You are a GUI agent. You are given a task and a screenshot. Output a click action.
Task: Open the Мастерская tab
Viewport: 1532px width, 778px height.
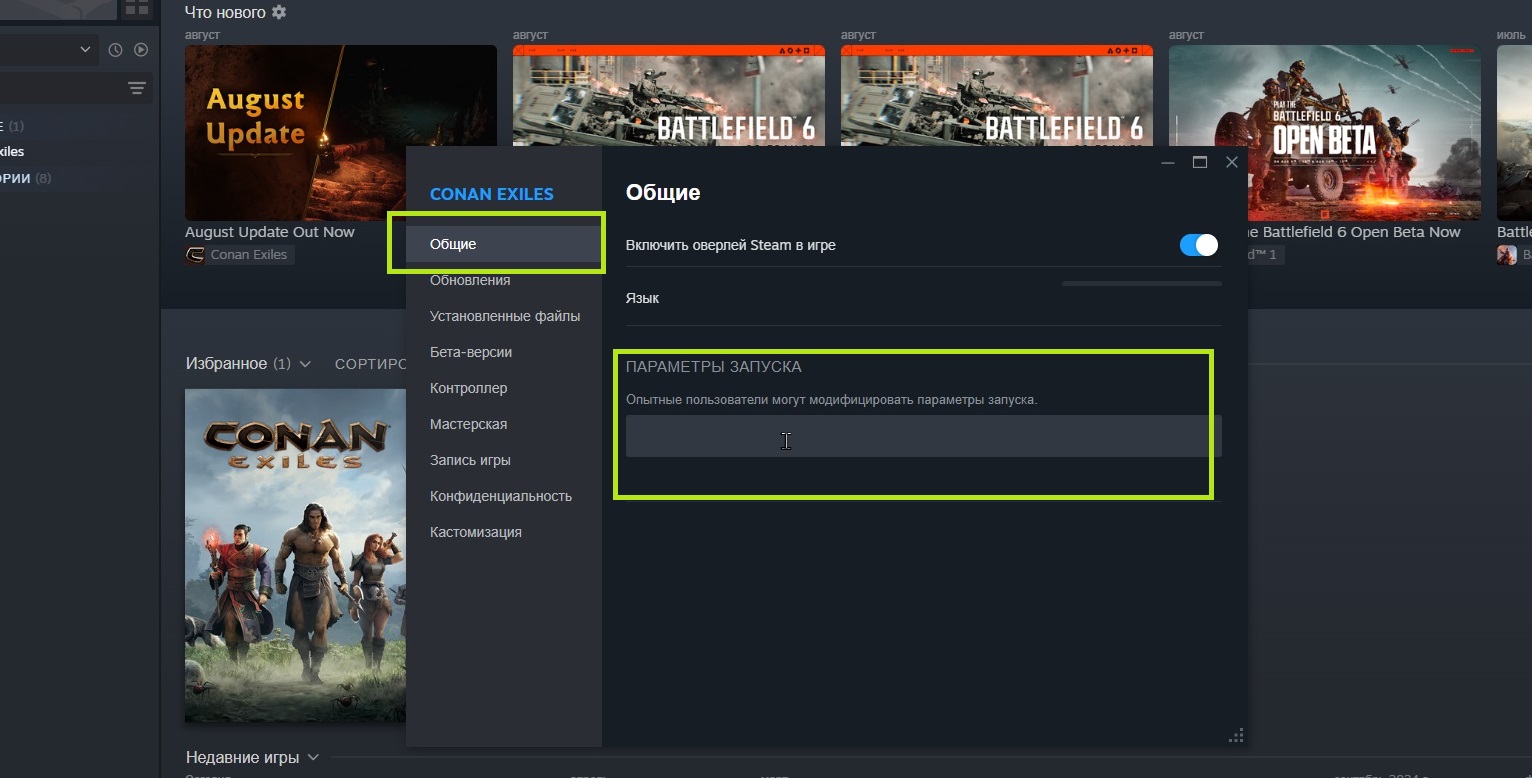(504, 424)
